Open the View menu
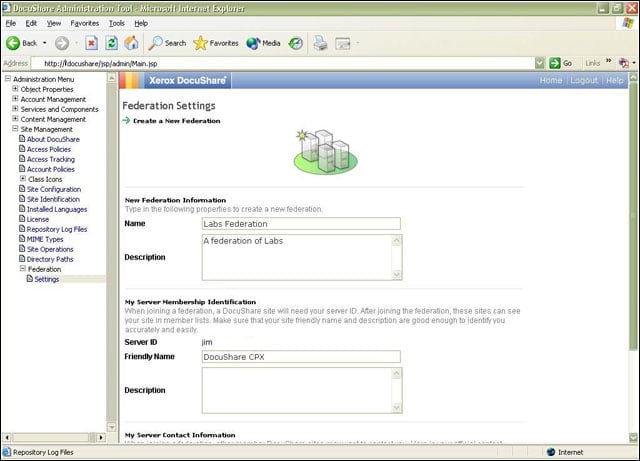The width and height of the screenshot is (640, 461). tap(53, 23)
